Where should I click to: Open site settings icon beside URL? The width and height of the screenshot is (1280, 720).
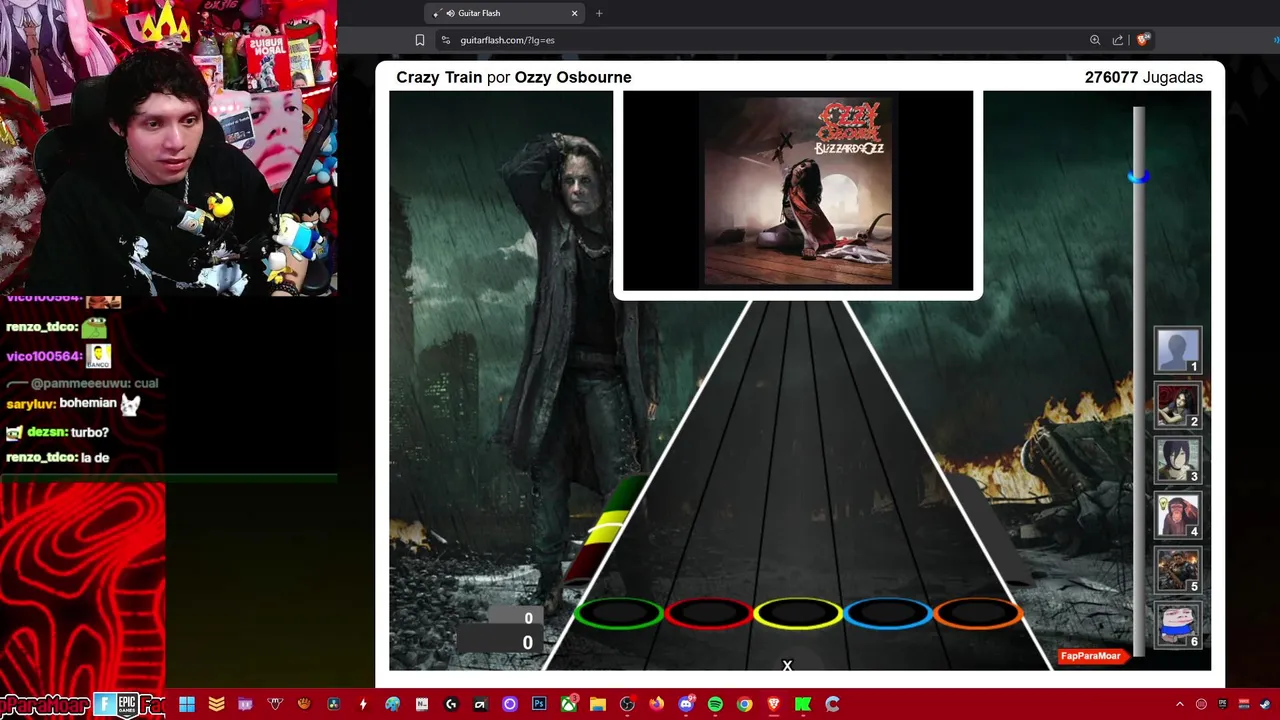point(445,40)
